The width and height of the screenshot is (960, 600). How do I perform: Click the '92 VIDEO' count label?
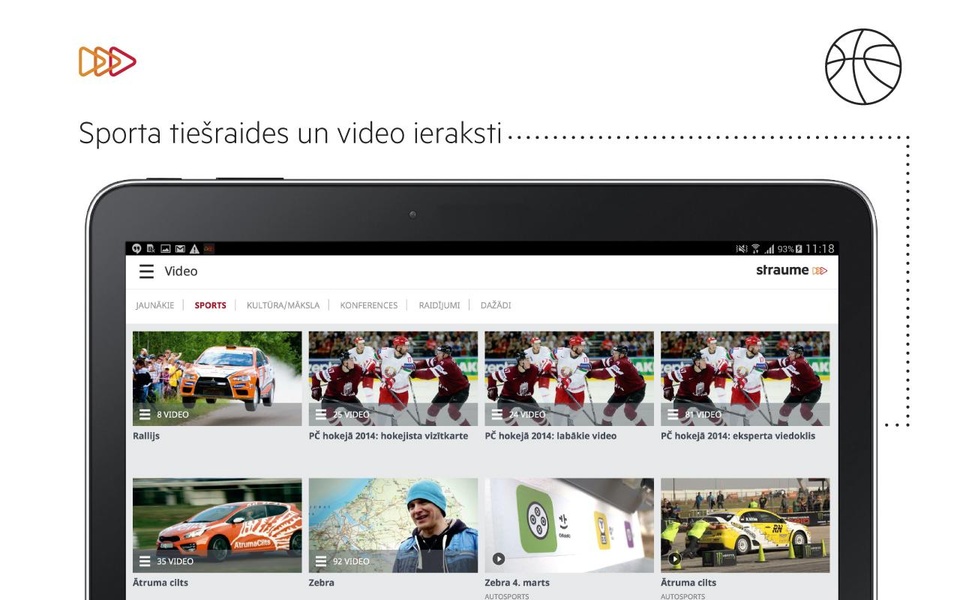pos(351,561)
